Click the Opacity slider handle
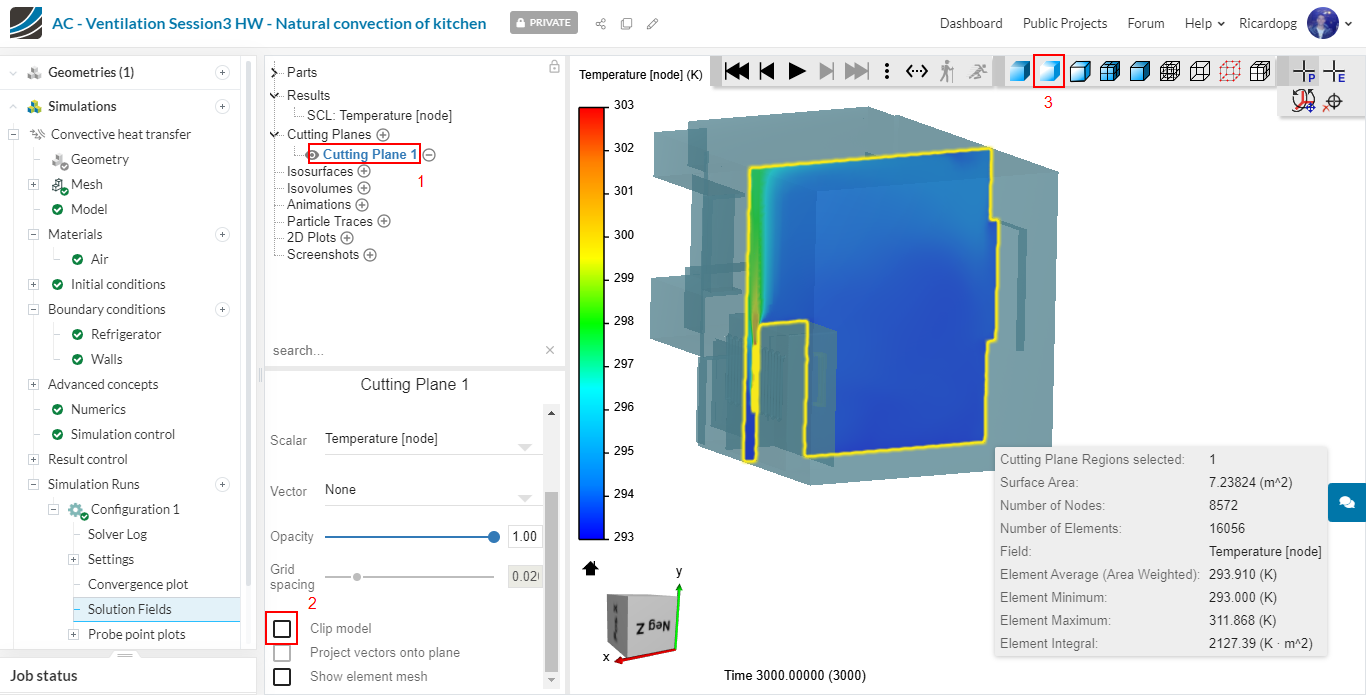This screenshot has height=695, width=1366. [494, 537]
